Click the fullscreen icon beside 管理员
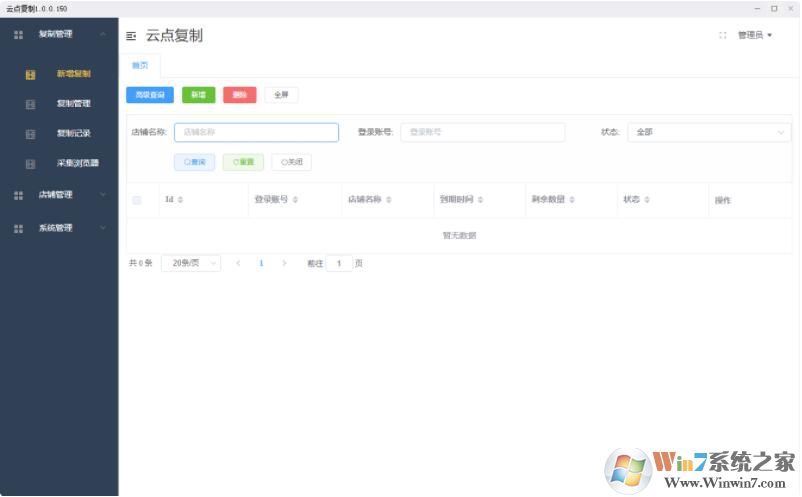The height and width of the screenshot is (497, 802). 722,35
